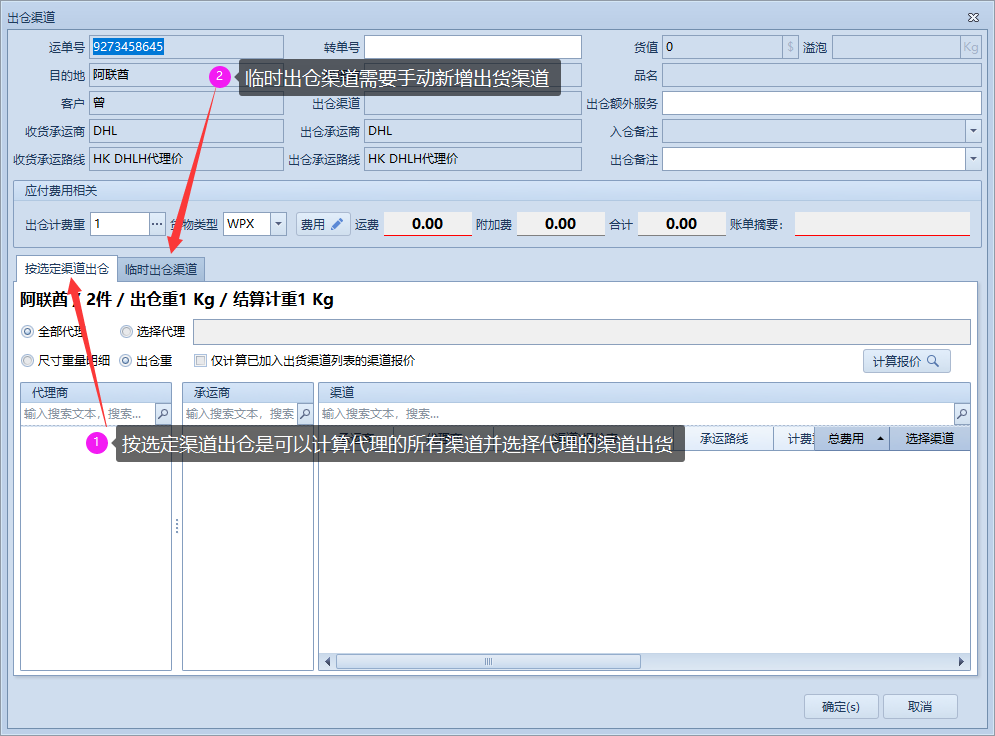Viewport: 995px width, 736px height.
Task: Click the search icon in 承运商 filter
Action: coord(305,413)
